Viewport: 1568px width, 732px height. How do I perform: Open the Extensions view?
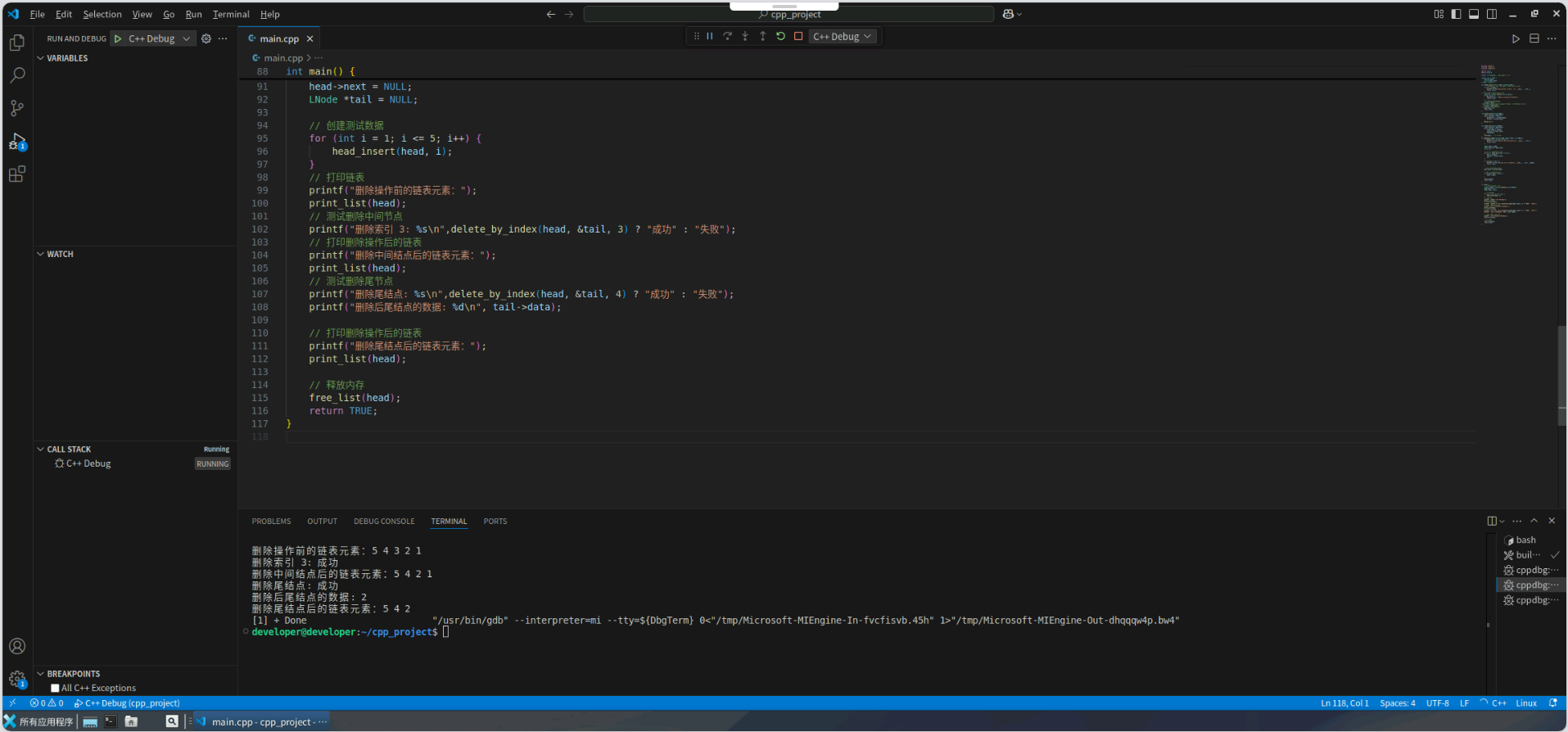[16, 174]
